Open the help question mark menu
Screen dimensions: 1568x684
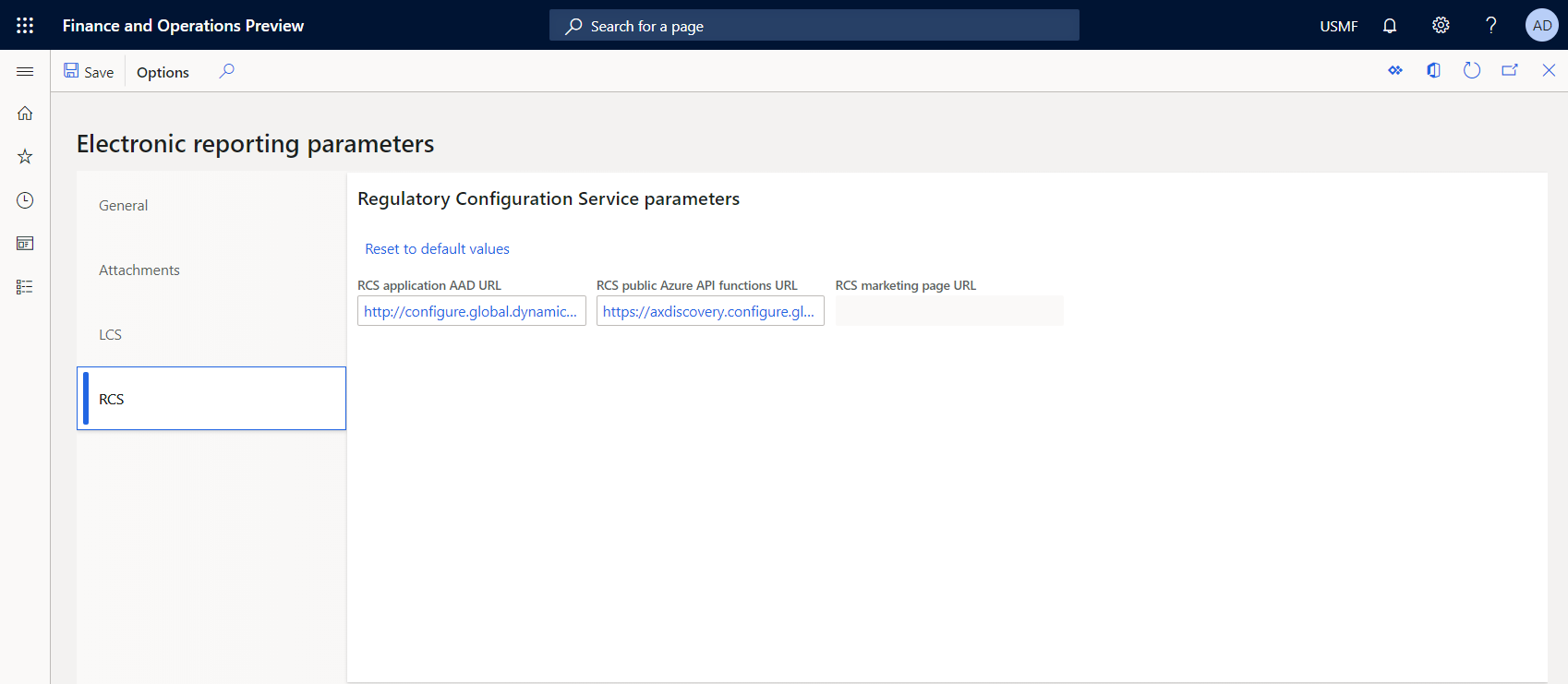click(x=1490, y=26)
